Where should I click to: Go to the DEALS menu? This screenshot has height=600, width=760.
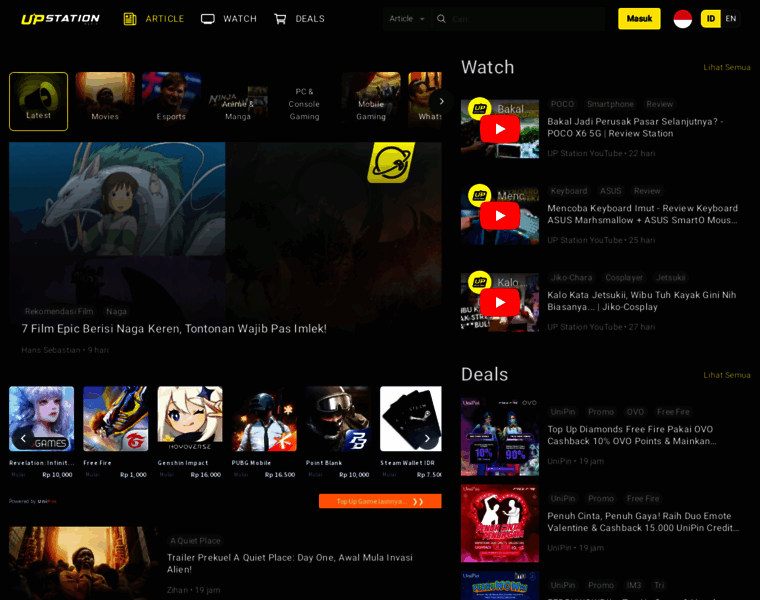tap(310, 19)
